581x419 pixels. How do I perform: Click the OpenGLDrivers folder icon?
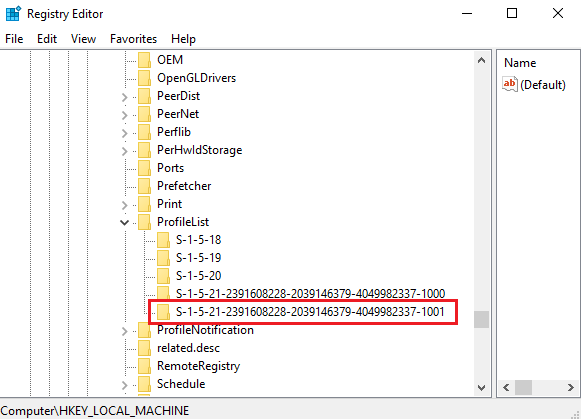coord(144,78)
